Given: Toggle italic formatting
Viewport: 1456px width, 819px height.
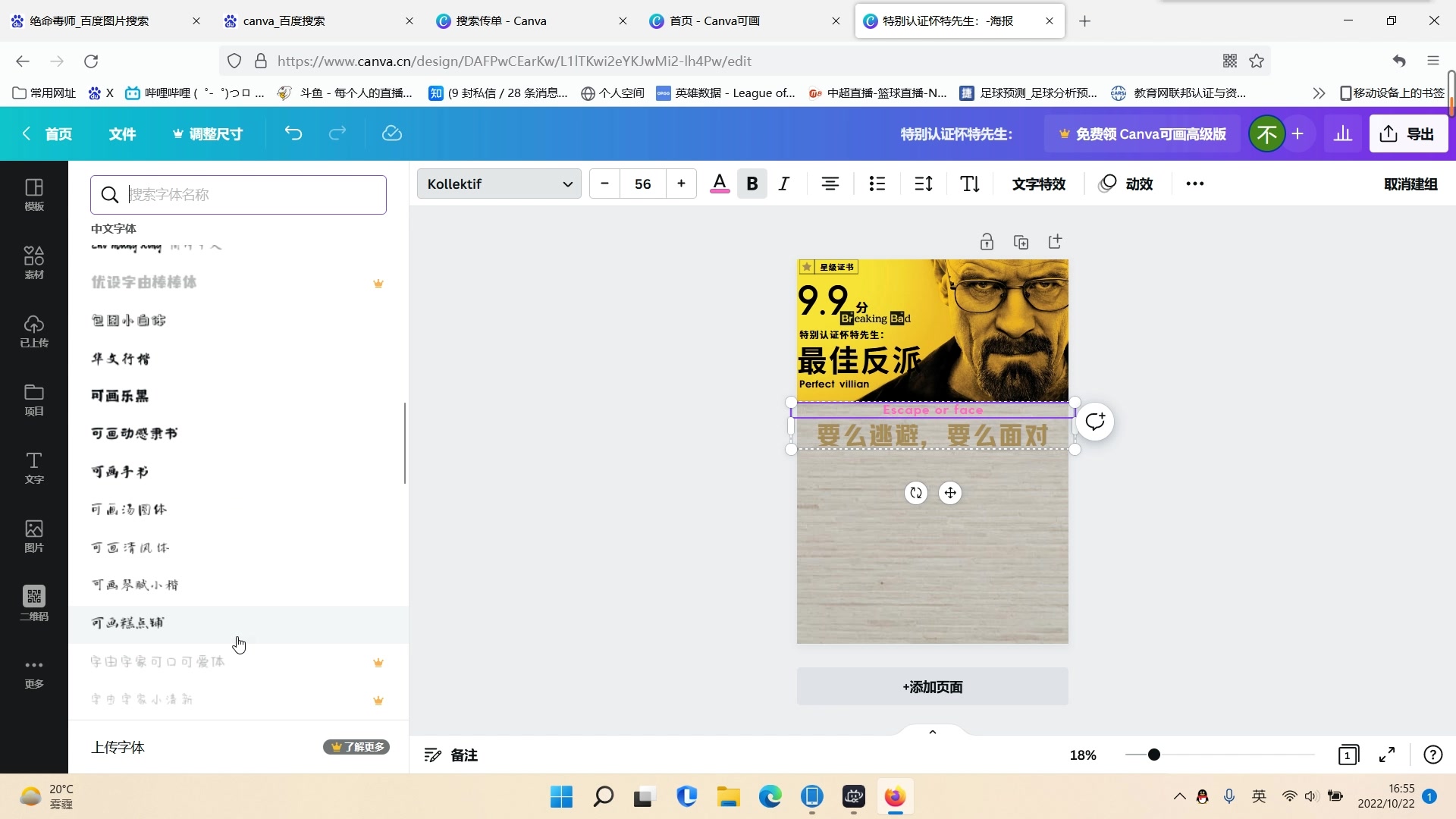Looking at the screenshot, I should coord(784,184).
